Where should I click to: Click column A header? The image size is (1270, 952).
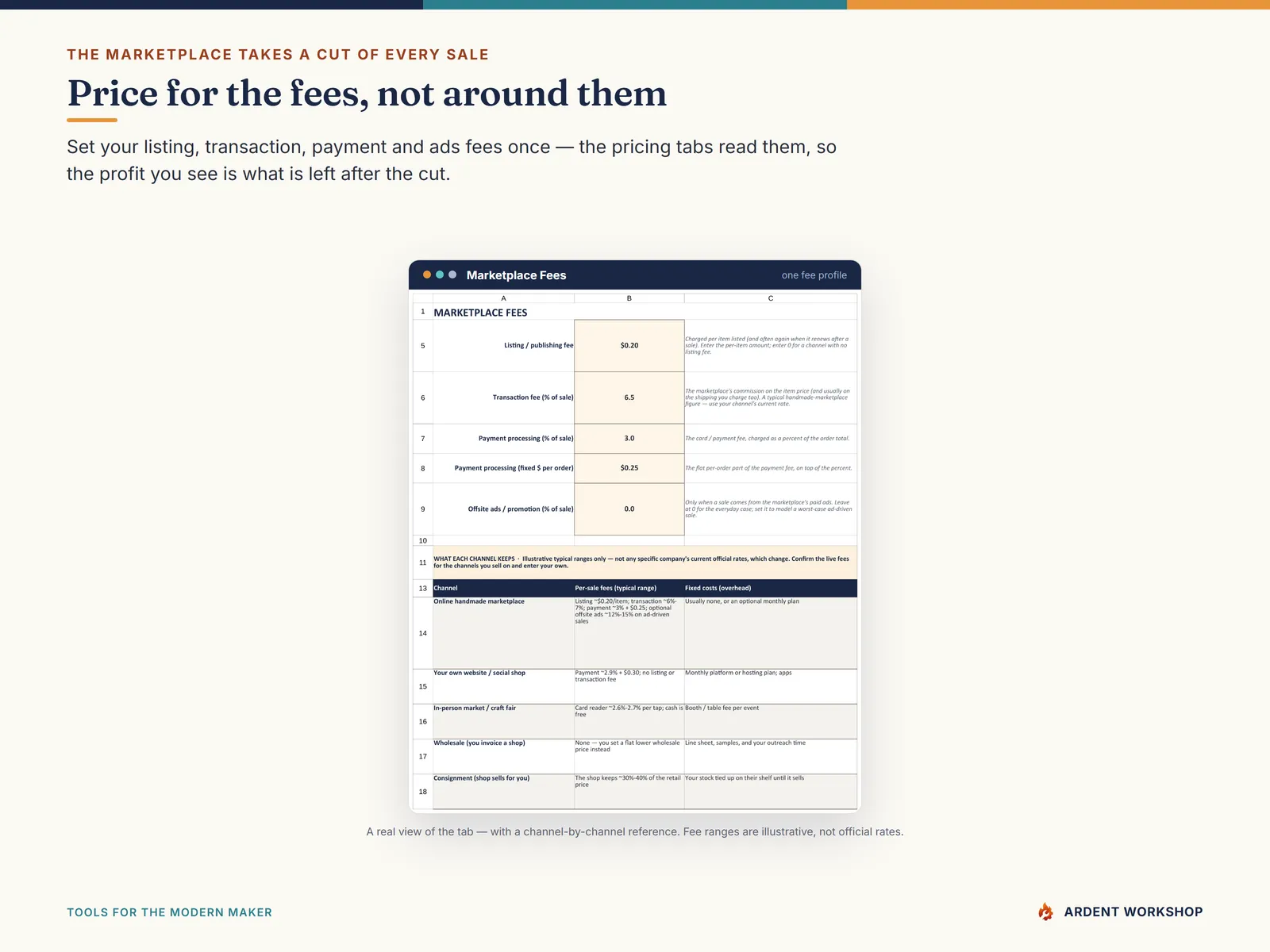point(503,298)
